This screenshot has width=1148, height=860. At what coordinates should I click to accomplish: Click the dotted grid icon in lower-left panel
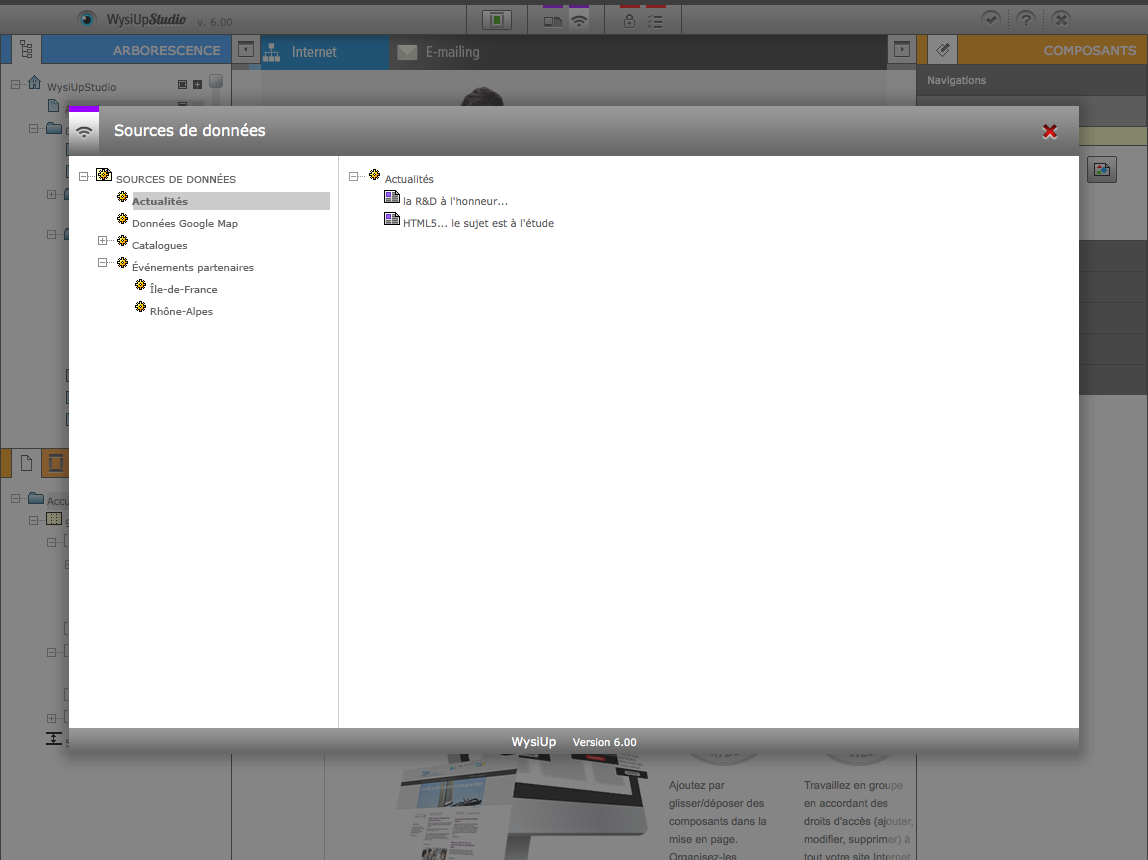tap(54, 519)
